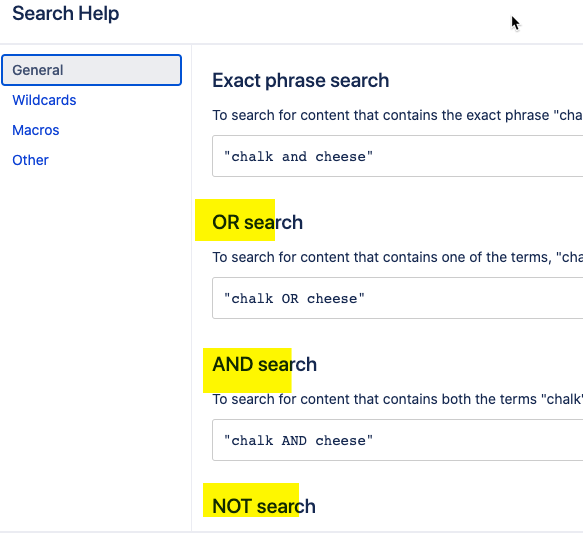Click the OR search heading
Image resolution: width=583 pixels, height=559 pixels.
pyautogui.click(x=257, y=222)
